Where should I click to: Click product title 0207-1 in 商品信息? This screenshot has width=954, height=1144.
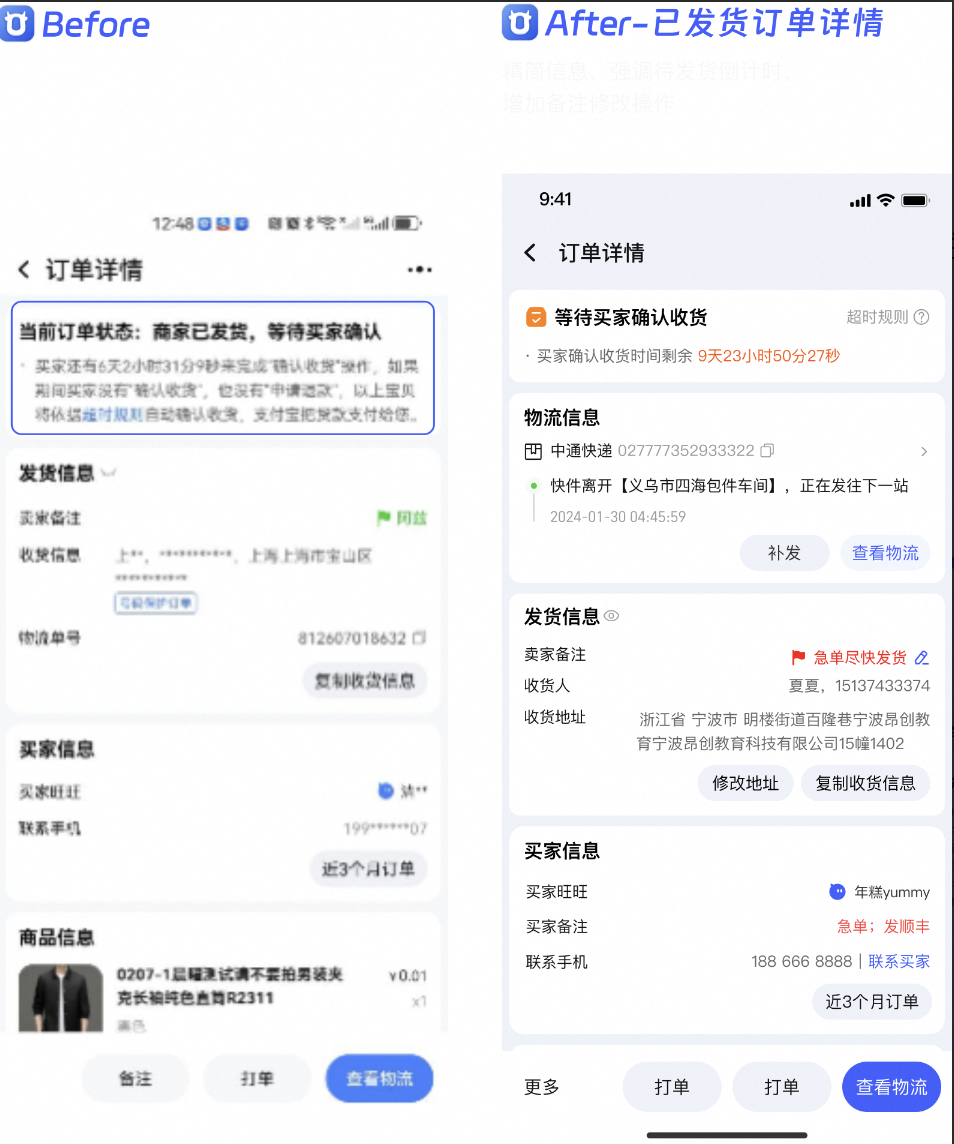(230, 986)
